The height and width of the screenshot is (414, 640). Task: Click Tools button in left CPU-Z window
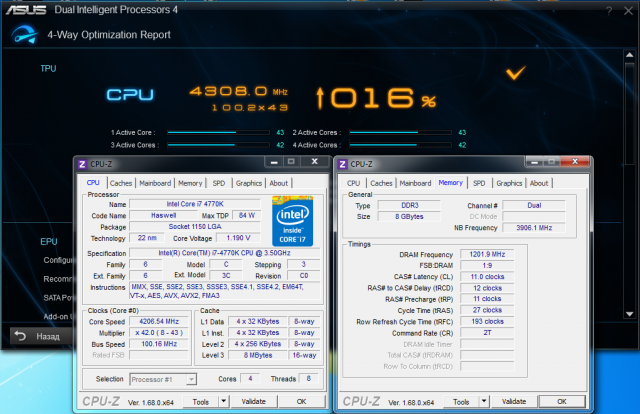coord(200,402)
